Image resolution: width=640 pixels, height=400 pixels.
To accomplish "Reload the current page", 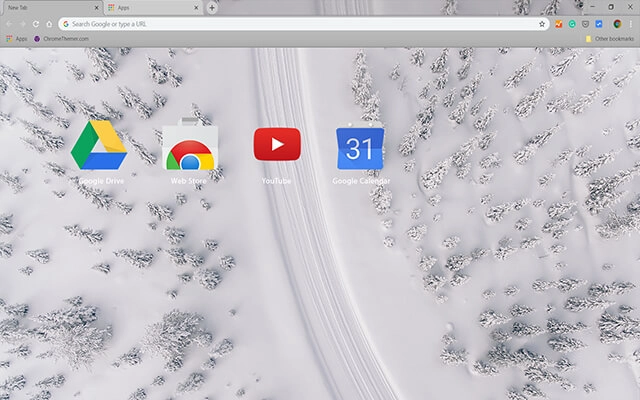I will coord(36,24).
